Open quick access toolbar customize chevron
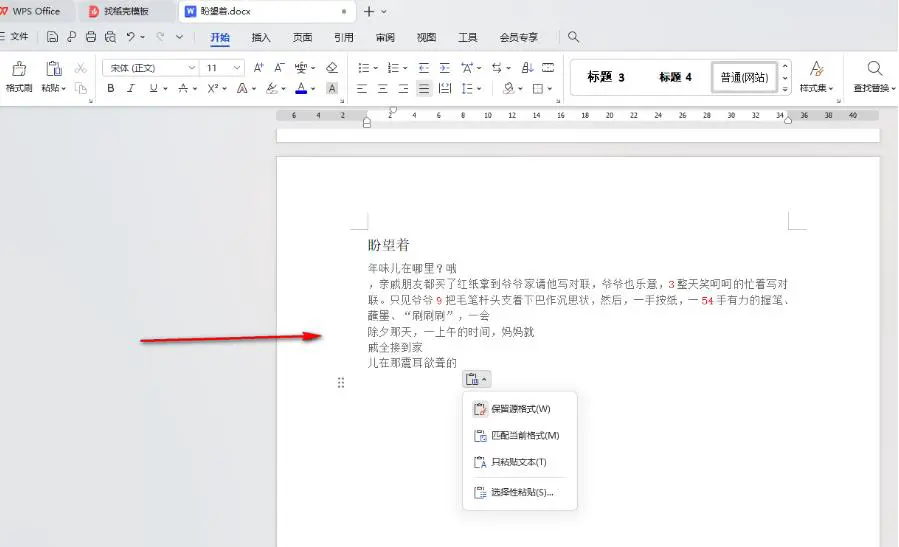 pos(179,37)
